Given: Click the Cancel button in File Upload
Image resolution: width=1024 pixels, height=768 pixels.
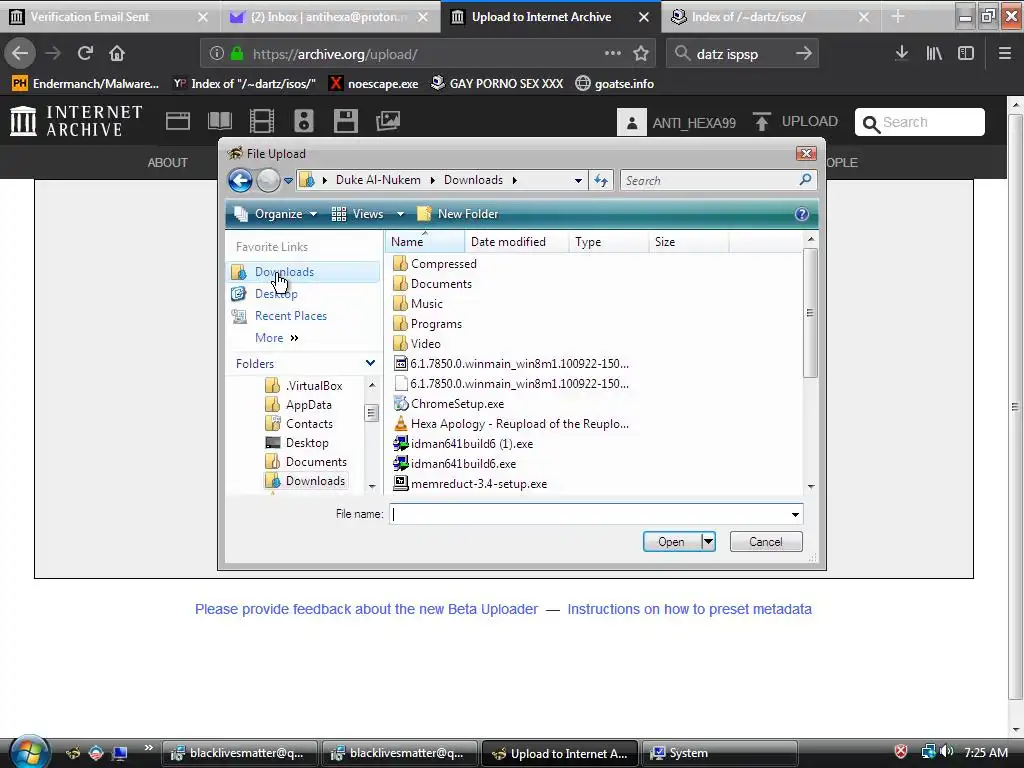Looking at the screenshot, I should 765,541.
